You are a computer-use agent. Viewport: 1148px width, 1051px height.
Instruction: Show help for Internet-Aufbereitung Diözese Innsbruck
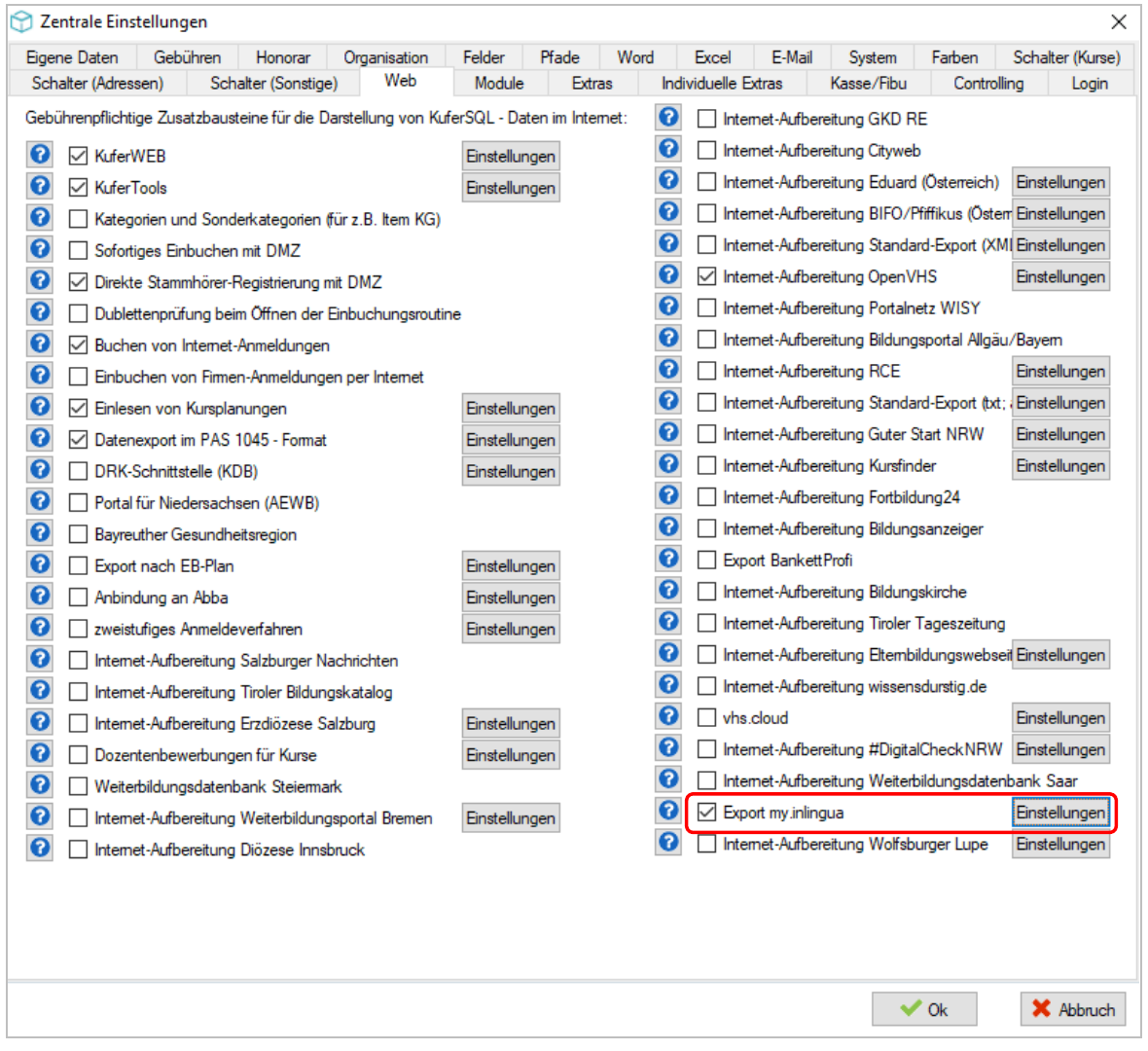[40, 849]
